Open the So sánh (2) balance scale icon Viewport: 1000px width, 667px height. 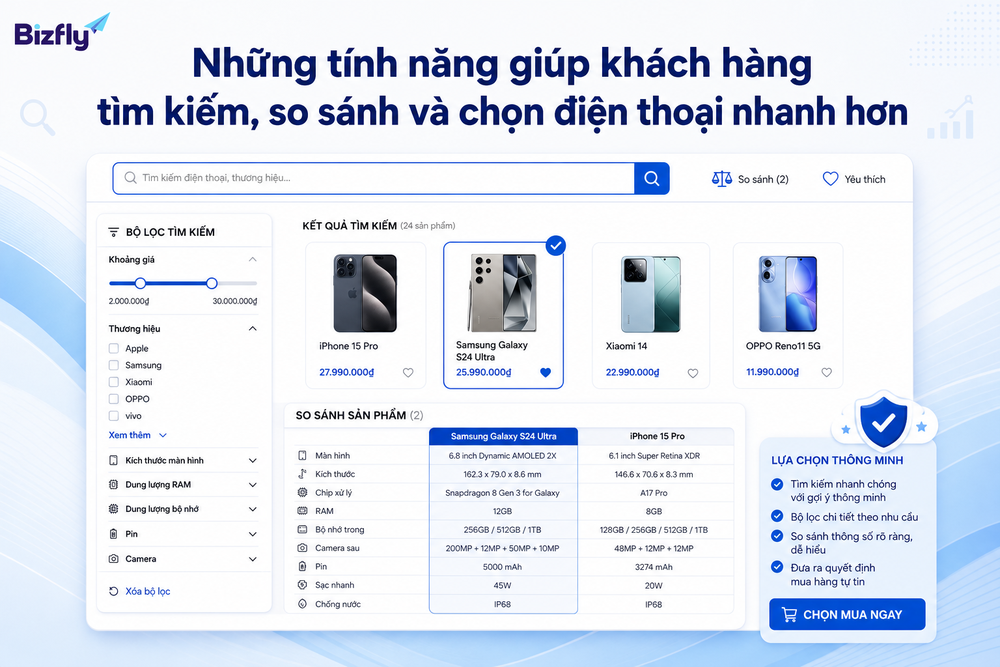721,179
